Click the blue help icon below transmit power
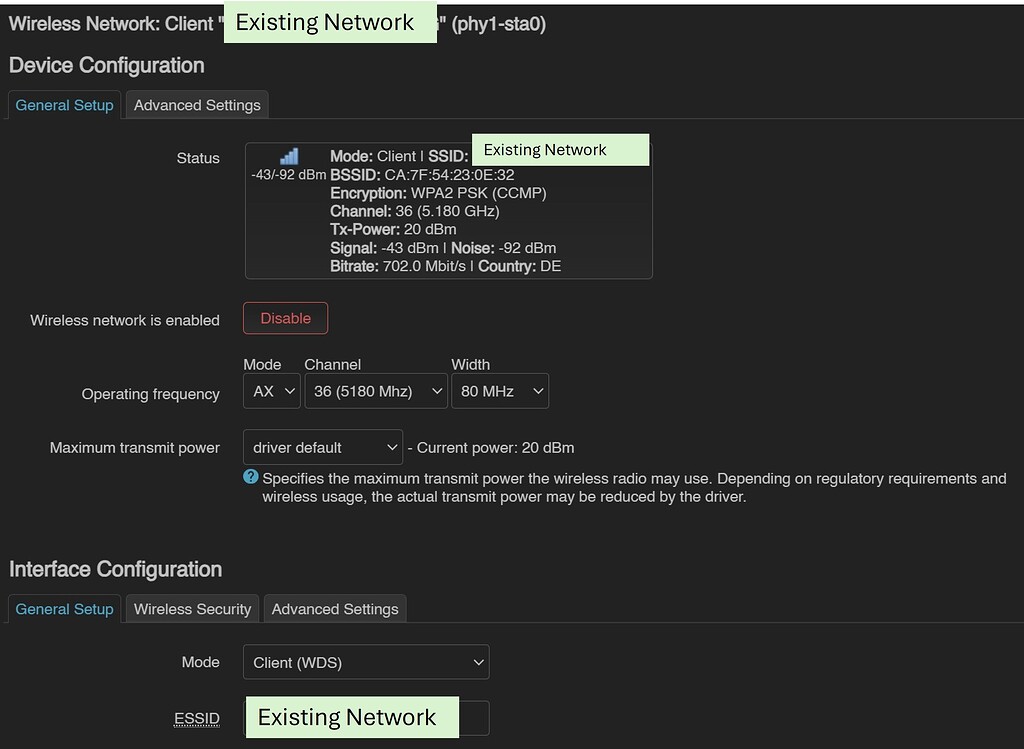This screenshot has height=749, width=1024. 249,478
